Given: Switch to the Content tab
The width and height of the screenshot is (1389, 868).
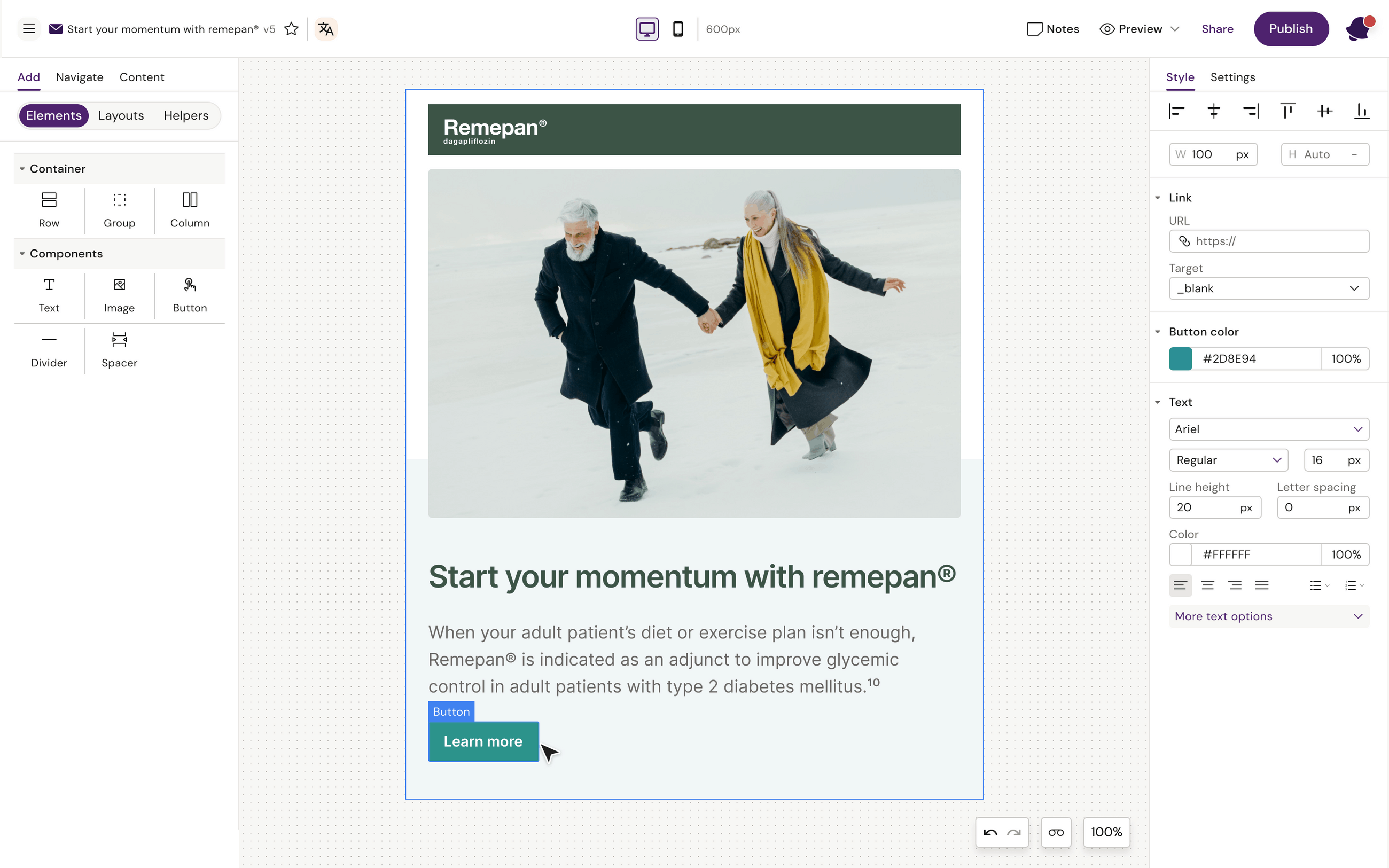Looking at the screenshot, I should [x=142, y=77].
